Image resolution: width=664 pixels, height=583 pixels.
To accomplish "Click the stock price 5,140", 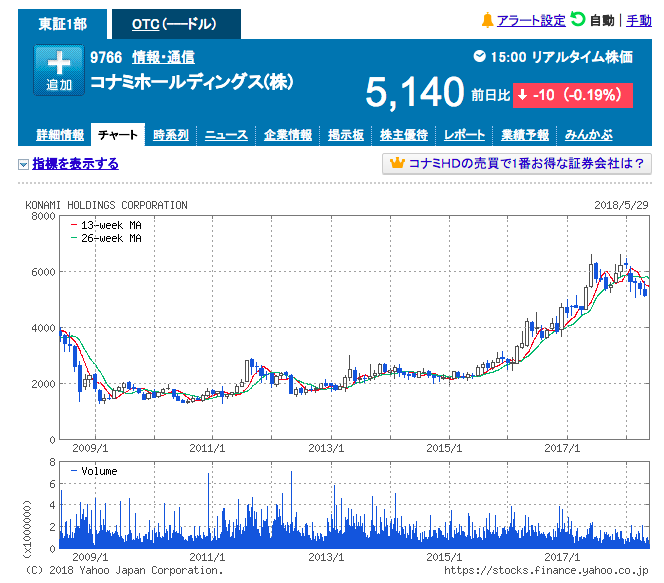I will 415,92.
